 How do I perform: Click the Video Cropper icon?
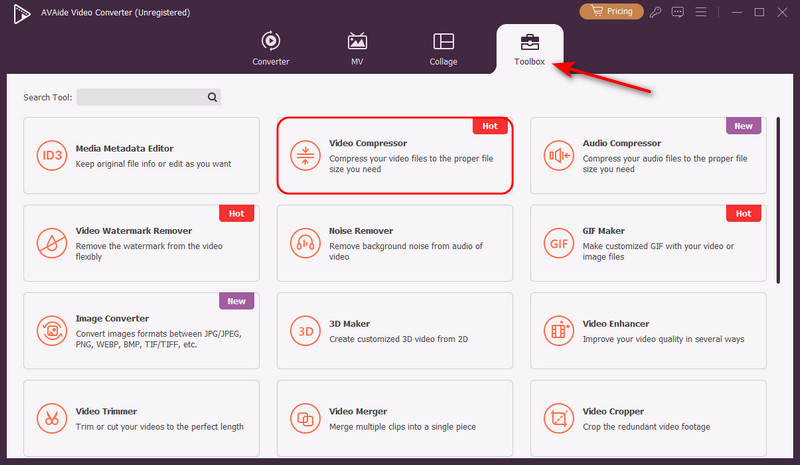tap(559, 419)
